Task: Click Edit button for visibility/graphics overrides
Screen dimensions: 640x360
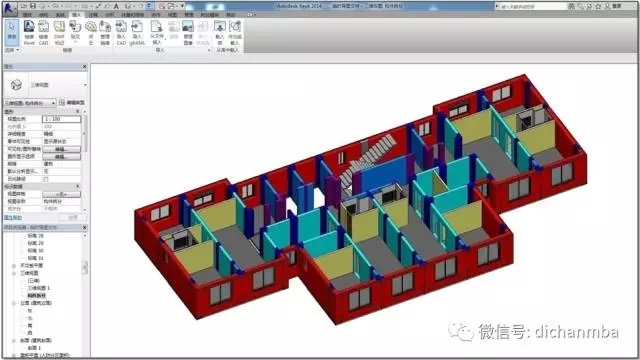Action: click(61, 149)
